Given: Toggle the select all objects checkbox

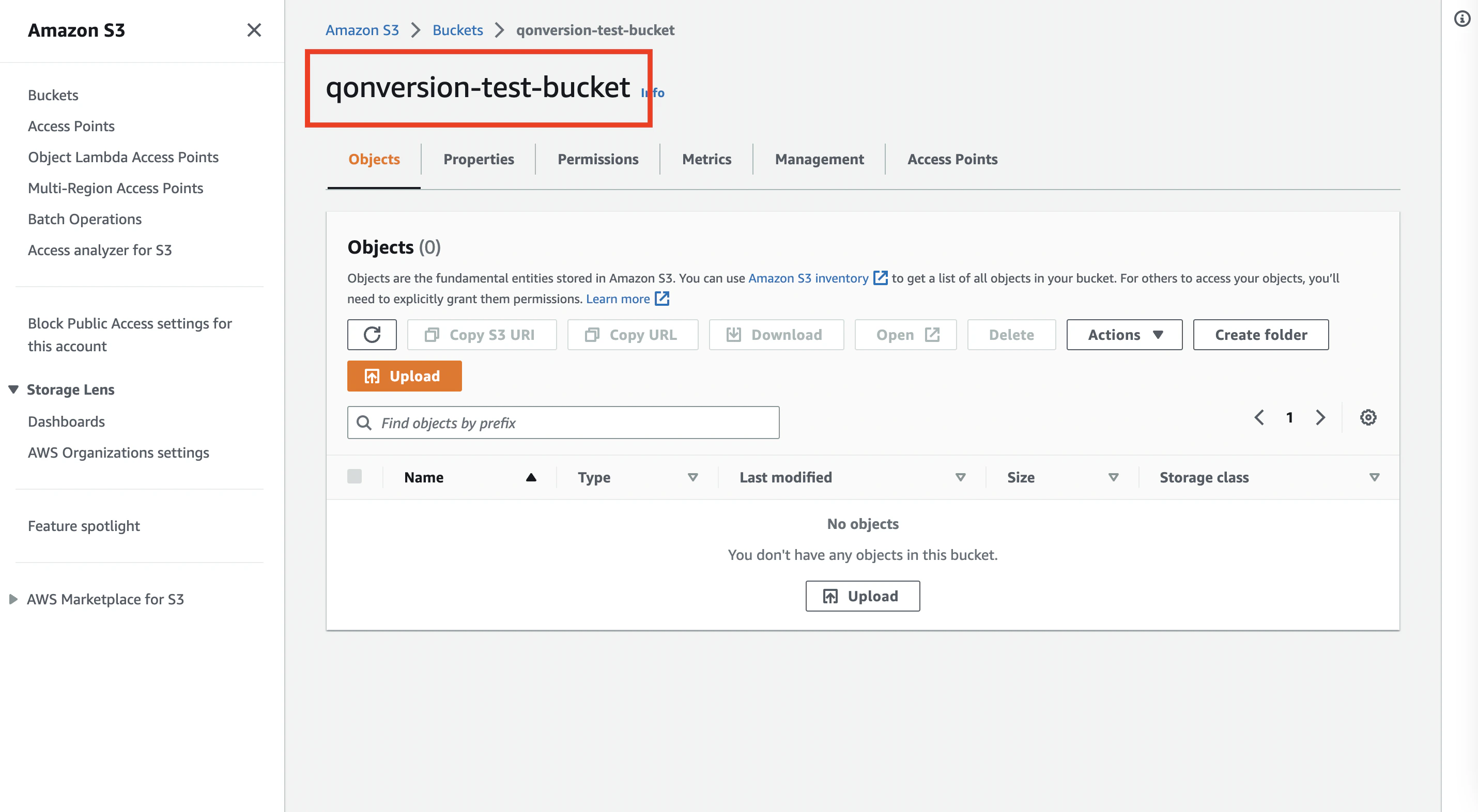Looking at the screenshot, I should click(355, 477).
